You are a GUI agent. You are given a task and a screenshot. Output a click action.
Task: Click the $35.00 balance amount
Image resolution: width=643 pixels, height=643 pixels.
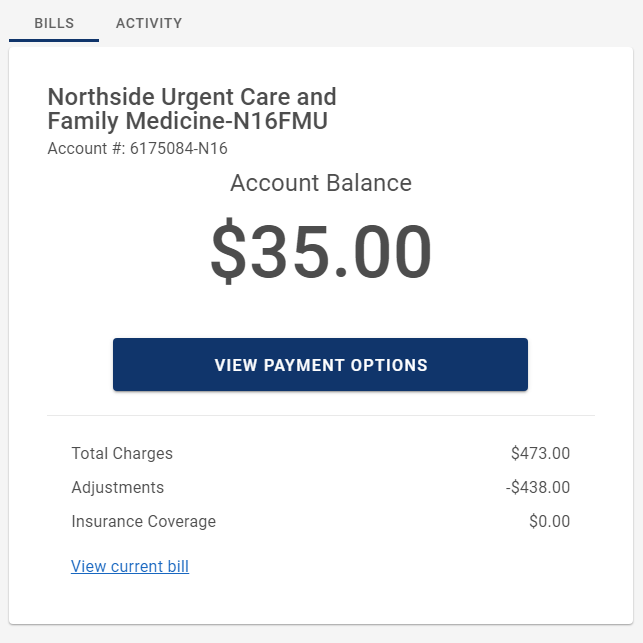click(x=321, y=251)
